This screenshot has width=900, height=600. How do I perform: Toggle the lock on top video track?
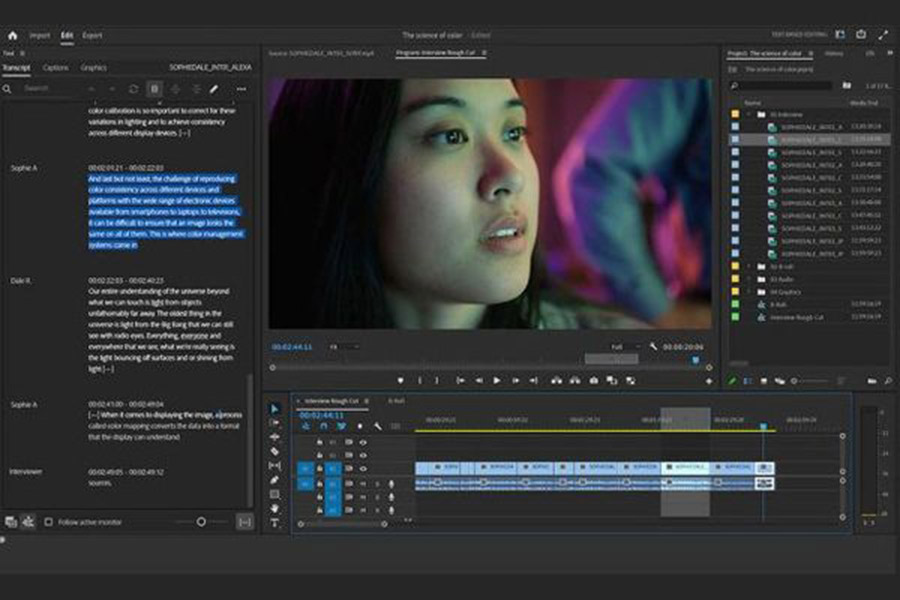coord(320,442)
